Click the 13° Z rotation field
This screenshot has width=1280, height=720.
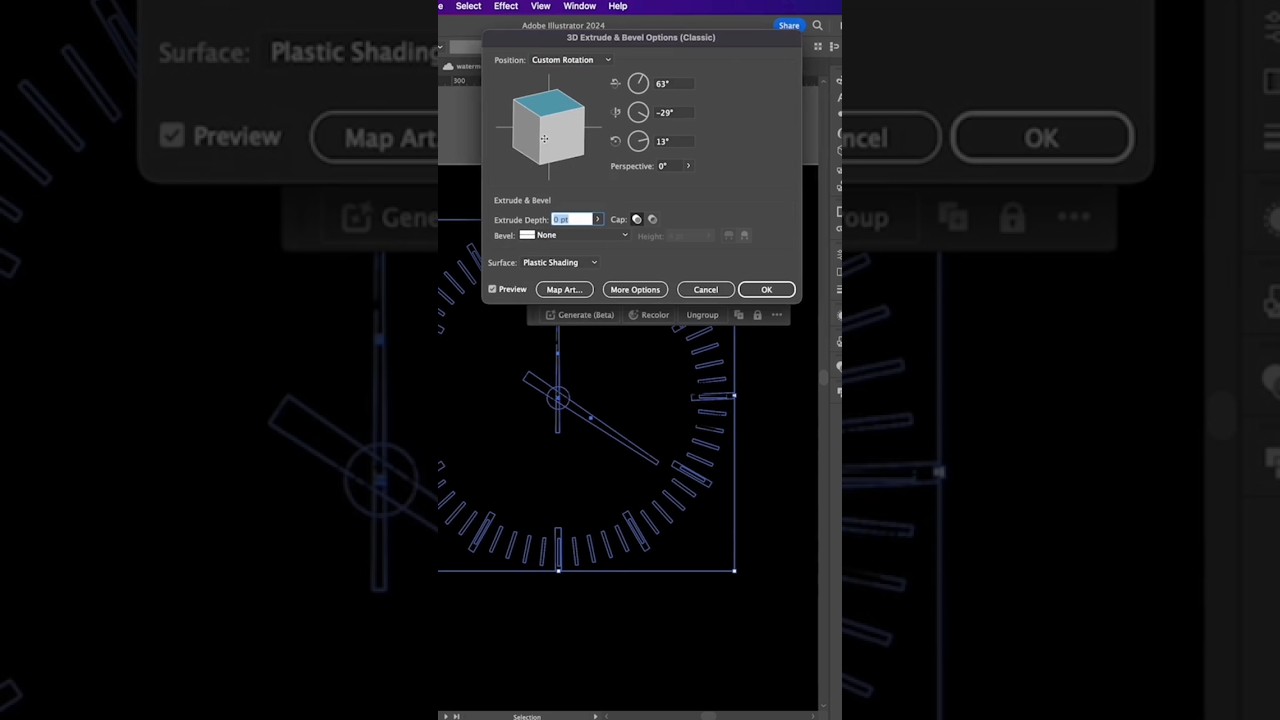pos(673,141)
